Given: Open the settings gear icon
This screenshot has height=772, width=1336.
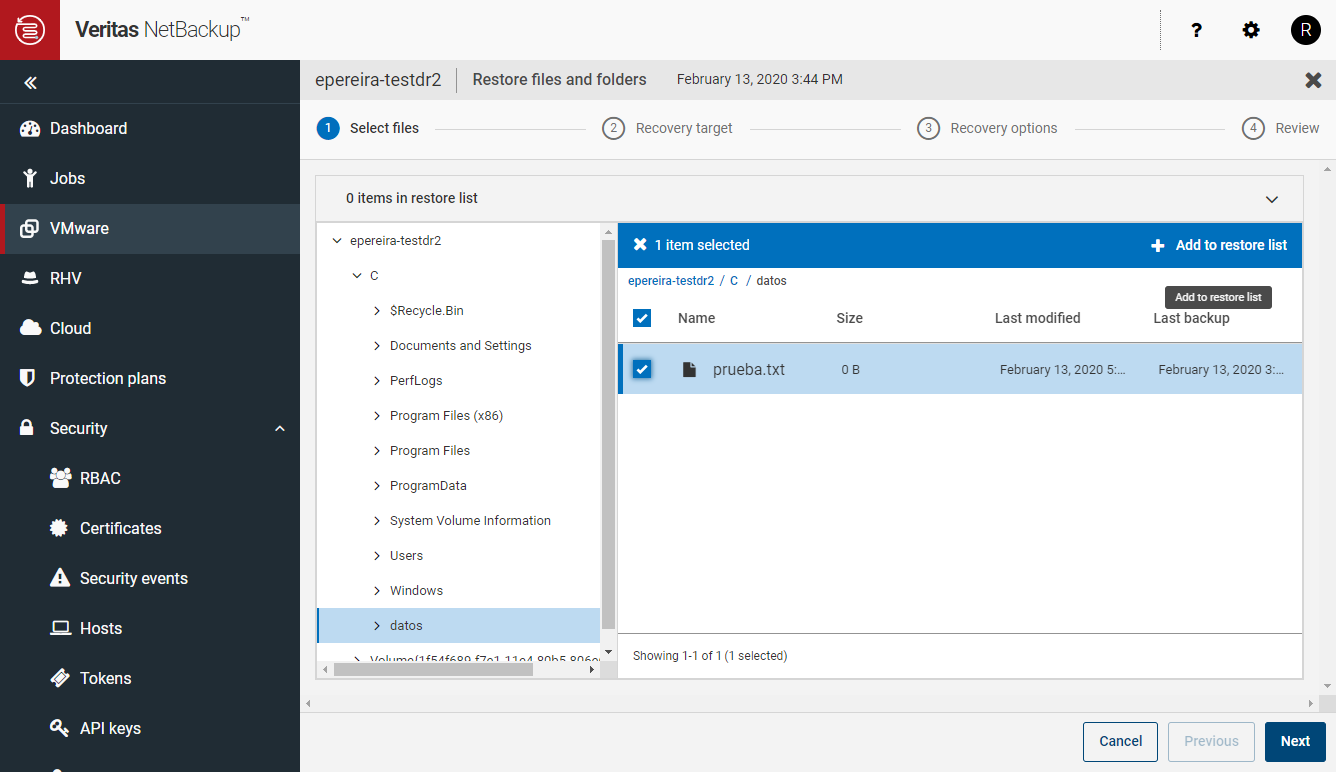Looking at the screenshot, I should click(x=1251, y=30).
